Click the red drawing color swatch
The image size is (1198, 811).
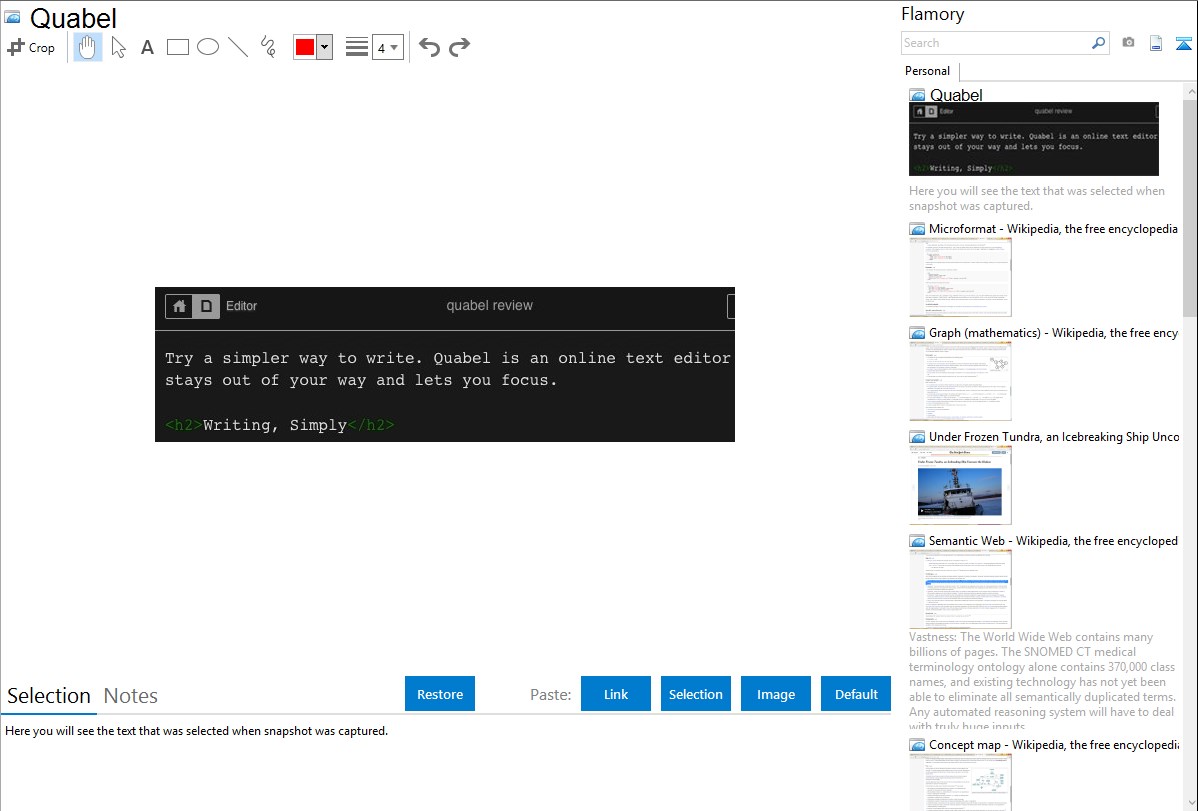click(x=305, y=47)
